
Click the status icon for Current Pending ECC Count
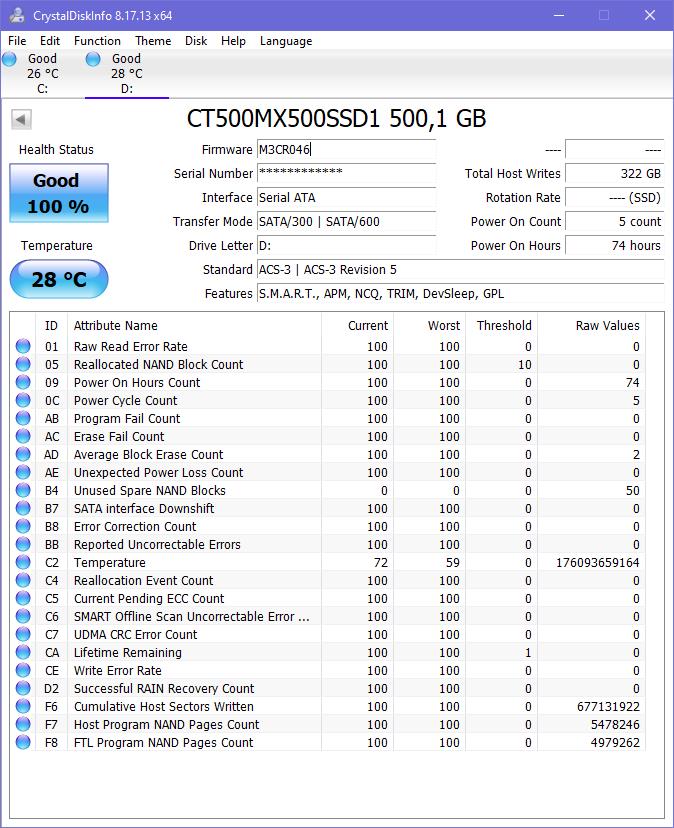[x=23, y=598]
